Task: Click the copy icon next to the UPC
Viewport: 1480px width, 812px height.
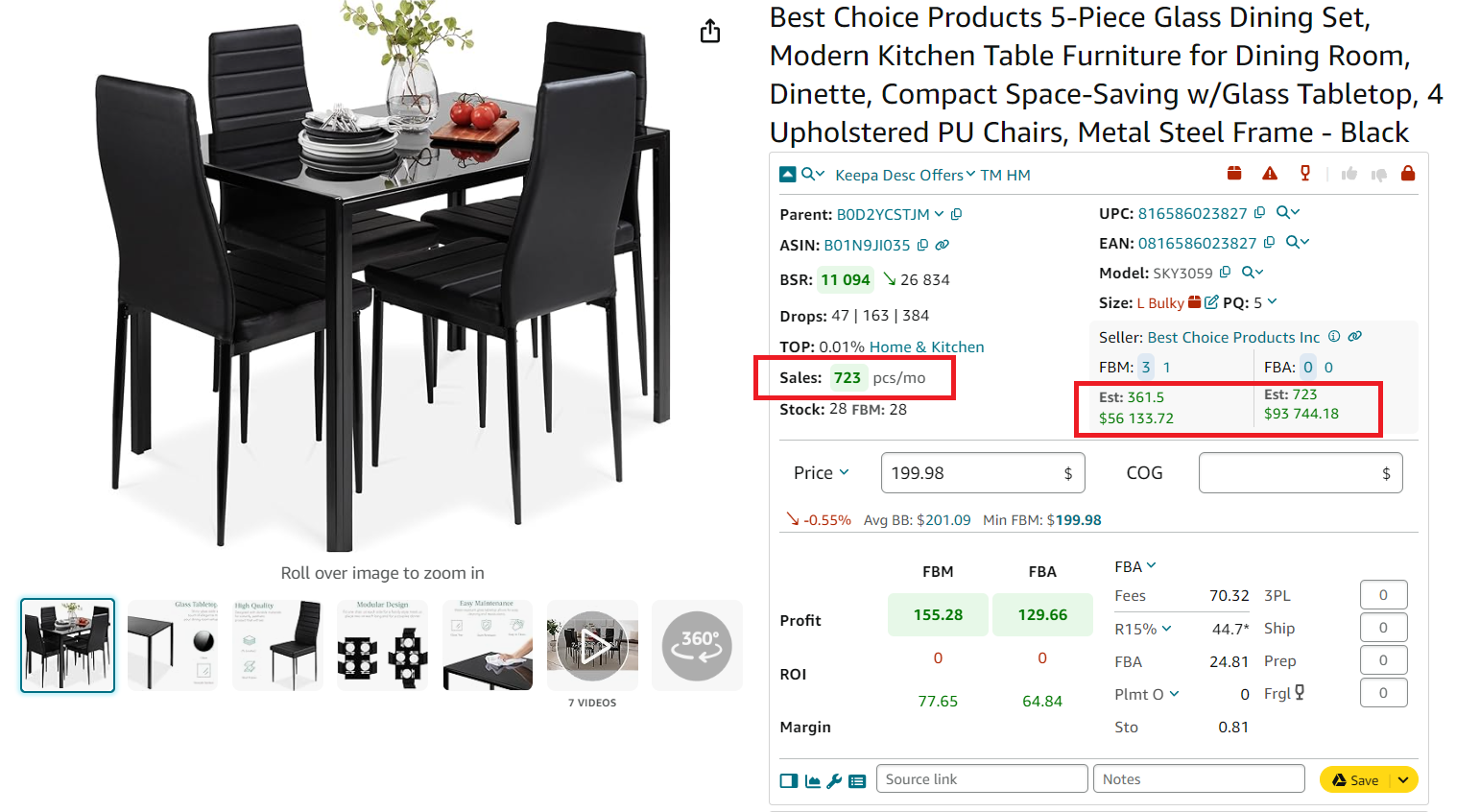Action: coord(1258,211)
